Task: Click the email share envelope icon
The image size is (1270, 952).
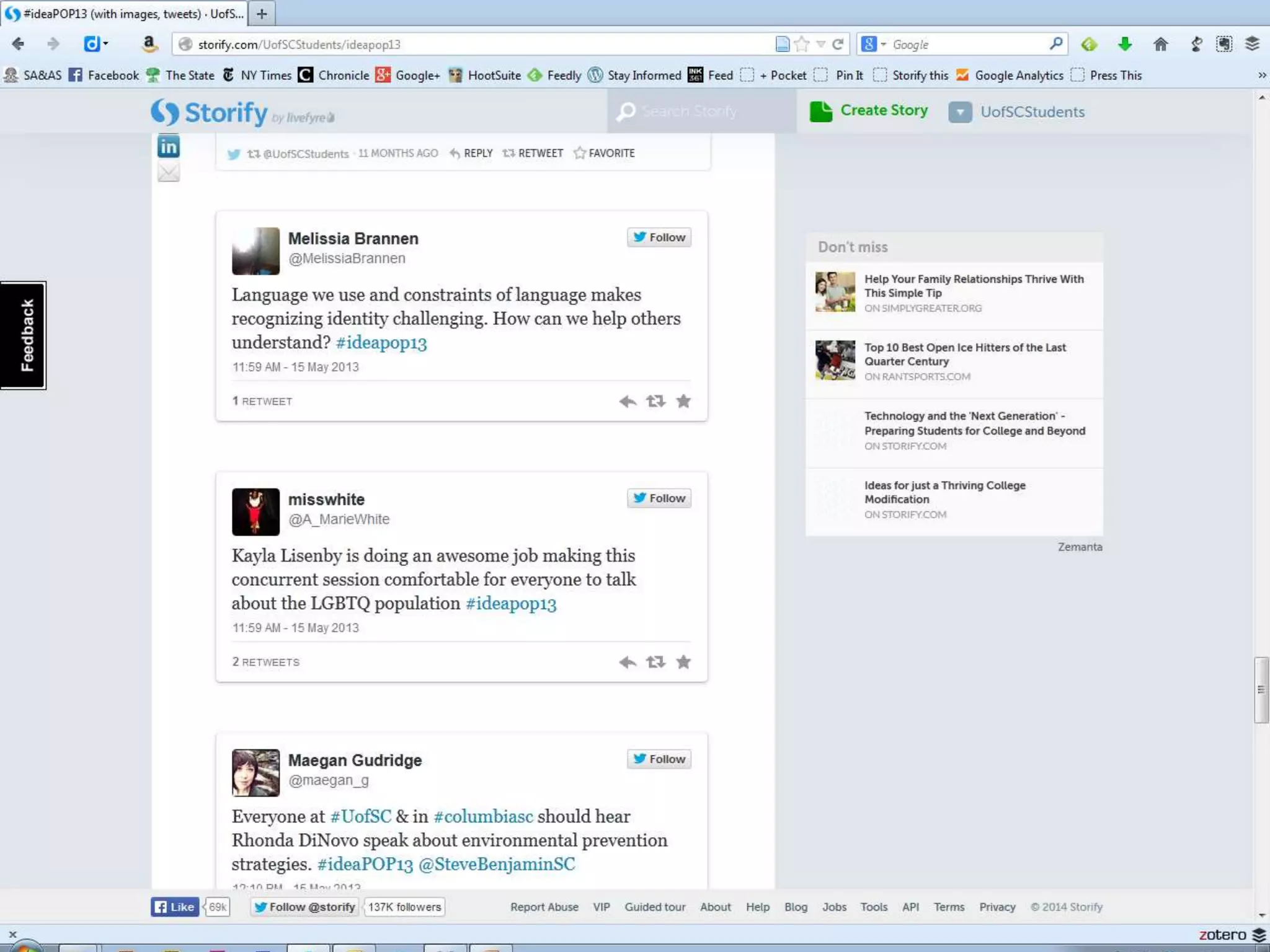Action: (168, 173)
